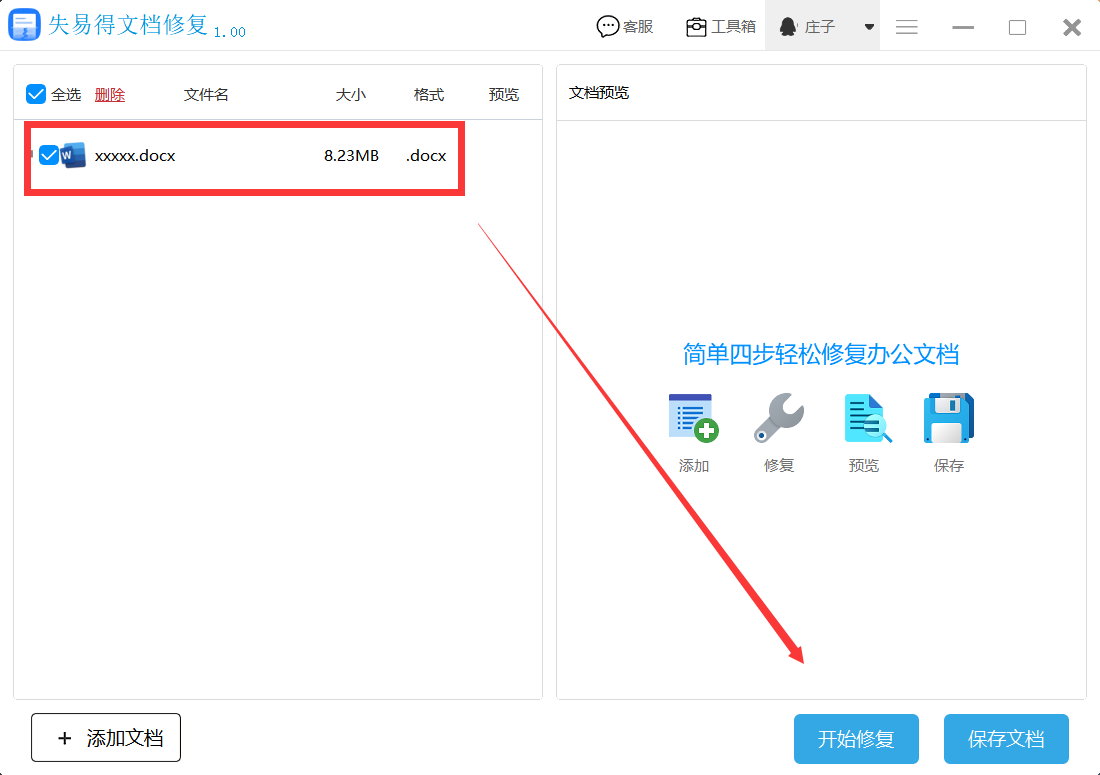Click the 文件名 column header

(206, 95)
